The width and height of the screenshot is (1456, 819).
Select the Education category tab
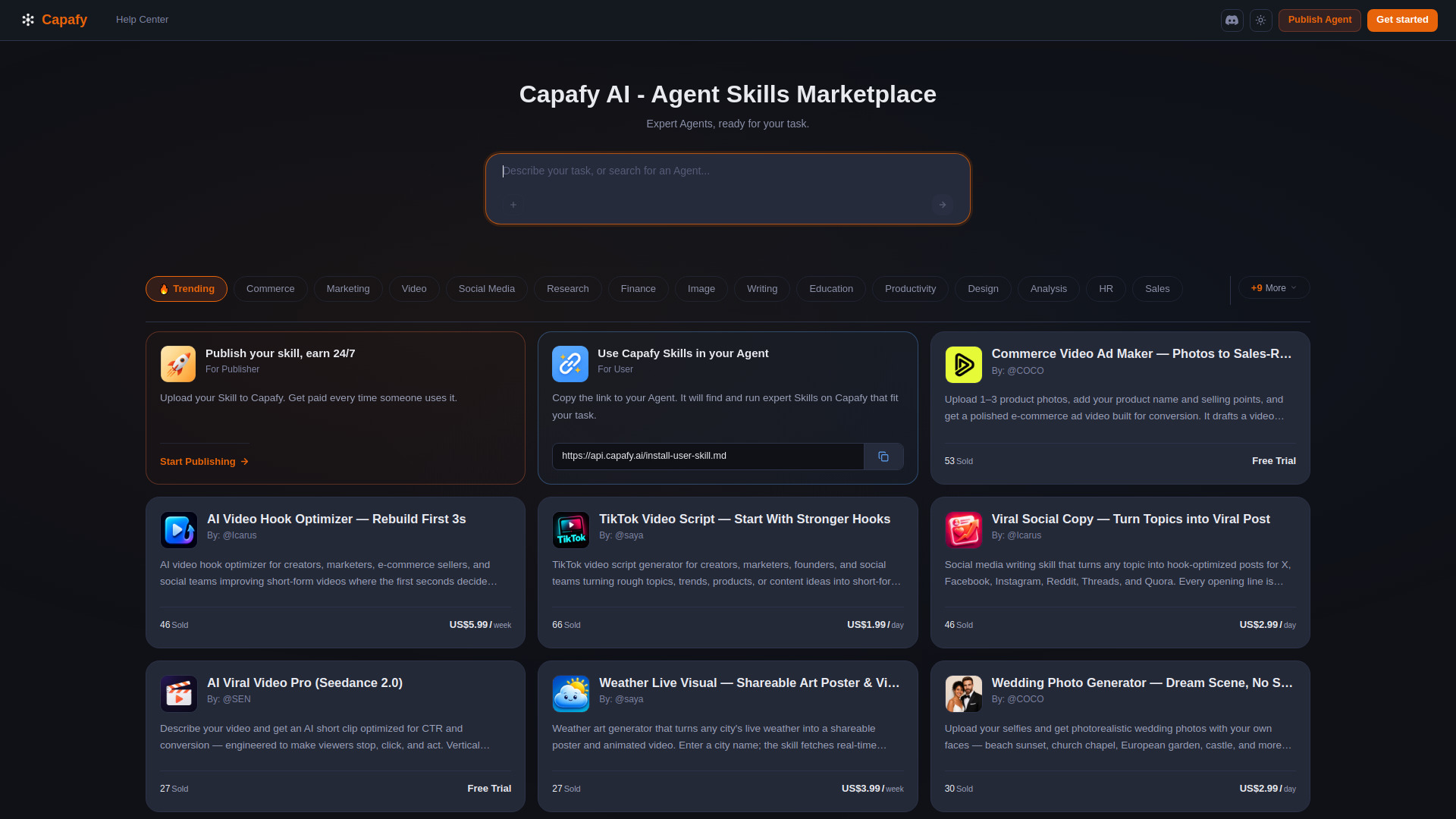(831, 289)
